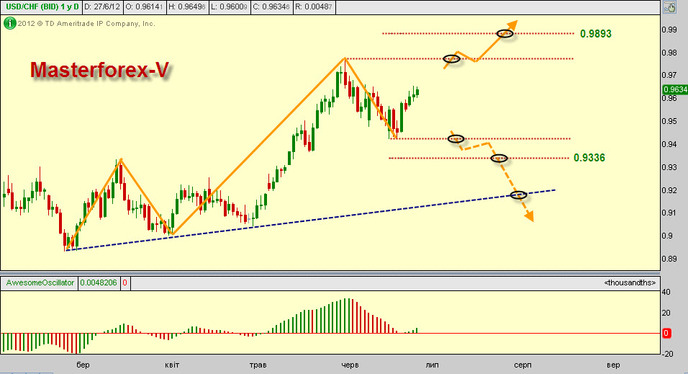Screen dimensions: 688x374
Task: Click the AwesomeOscillator value 0.0048206
Action: [x=99, y=283]
